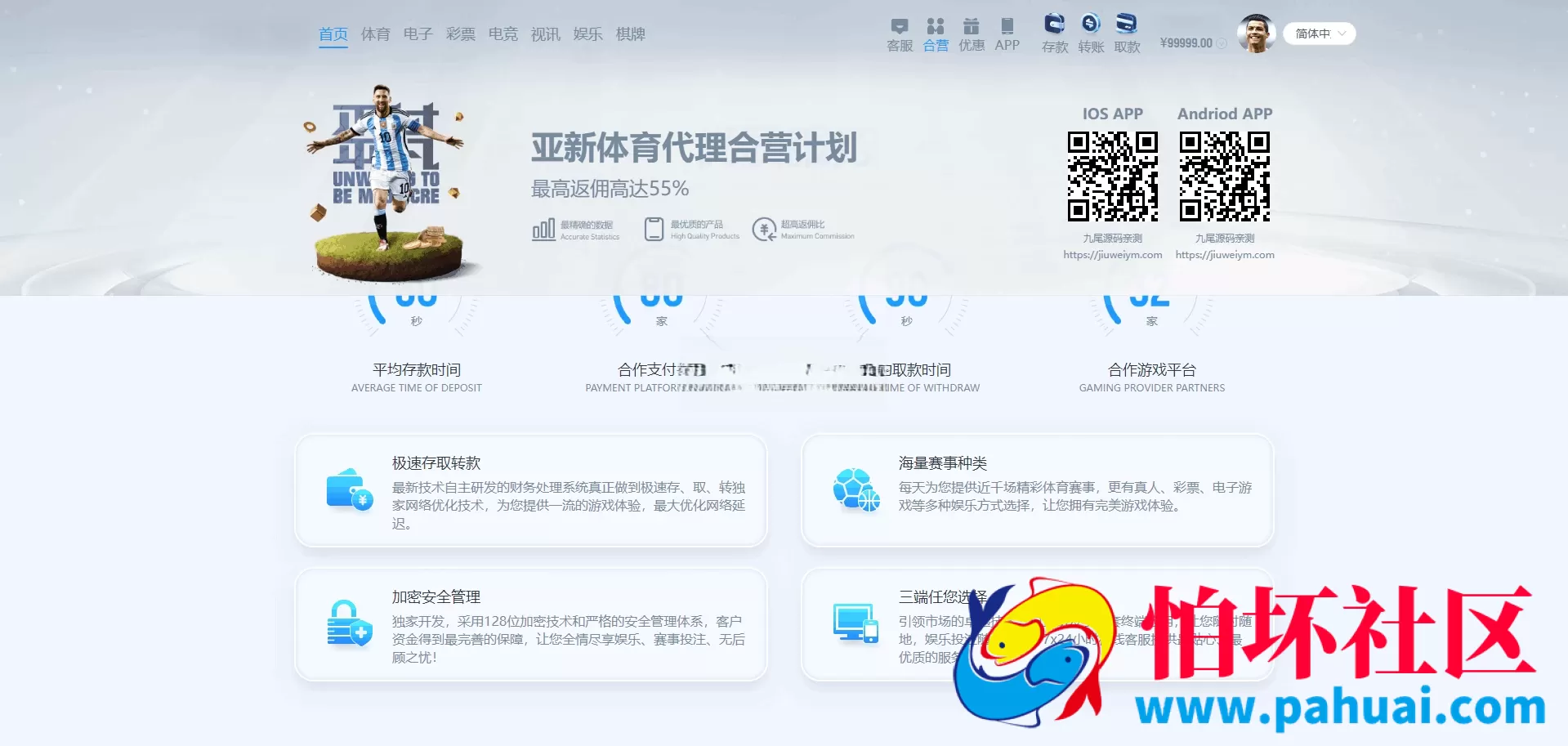Click the 加密安全管理 card title
This screenshot has width=1568, height=746.
coord(436,597)
